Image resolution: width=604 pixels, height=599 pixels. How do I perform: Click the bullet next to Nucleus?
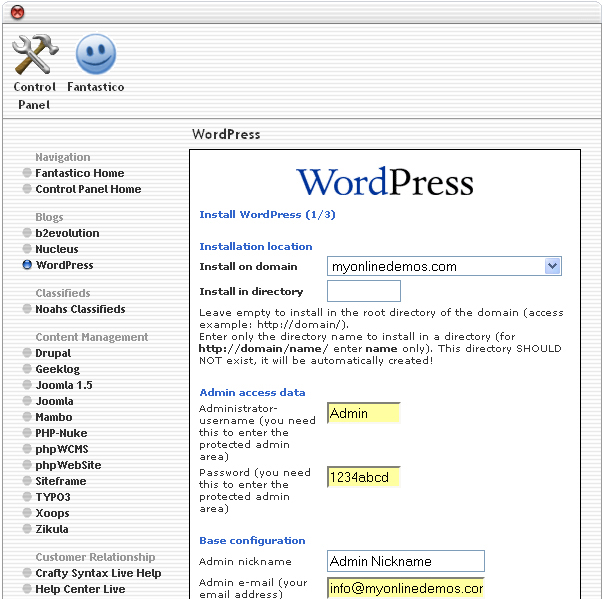(27, 249)
